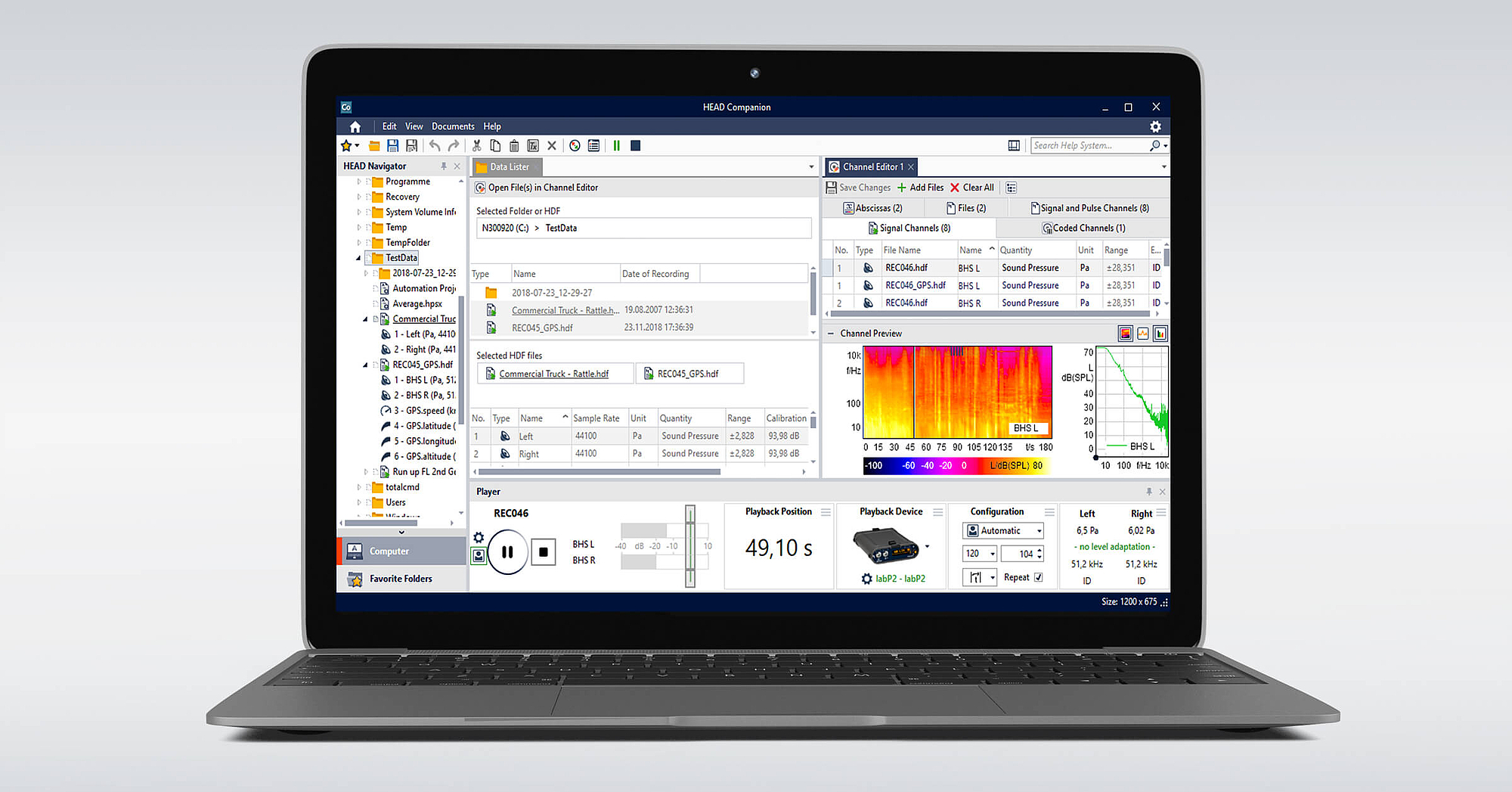
Task: Open the Commercial Truck - Rattle.hdf link
Action: pyautogui.click(x=554, y=373)
